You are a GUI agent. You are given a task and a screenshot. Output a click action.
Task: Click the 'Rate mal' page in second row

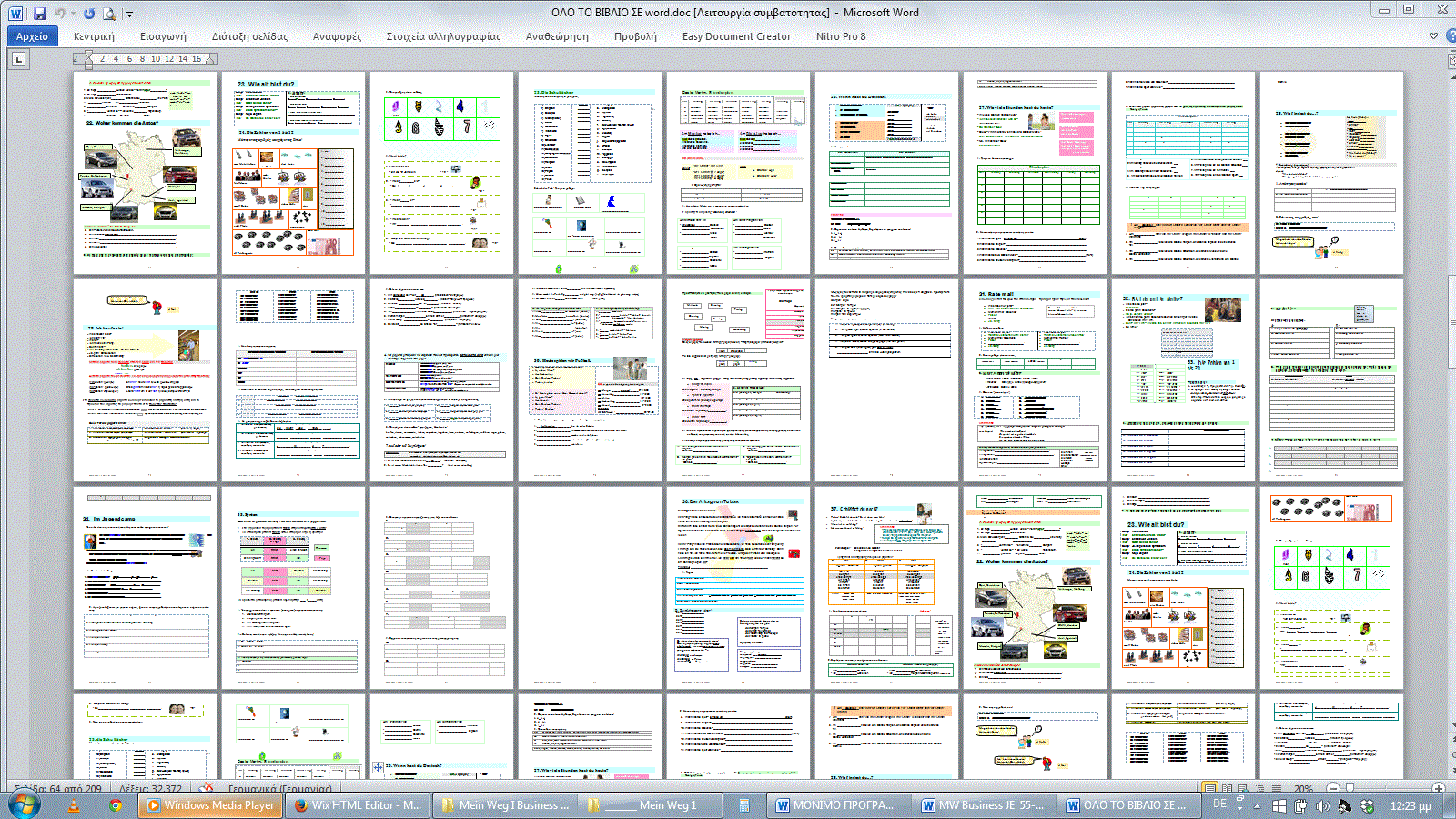pos(1036,380)
